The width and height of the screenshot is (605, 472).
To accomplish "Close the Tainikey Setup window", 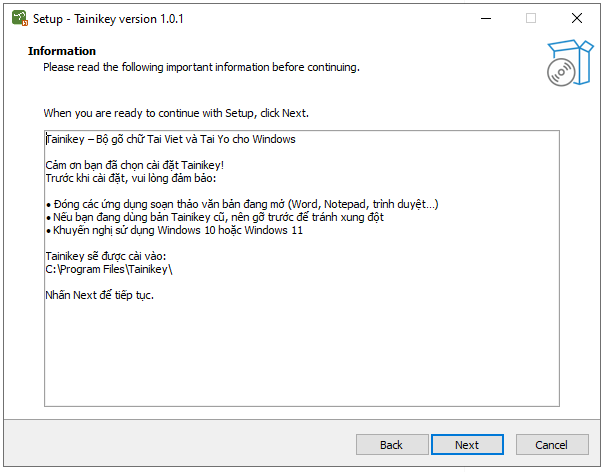I will (577, 18).
